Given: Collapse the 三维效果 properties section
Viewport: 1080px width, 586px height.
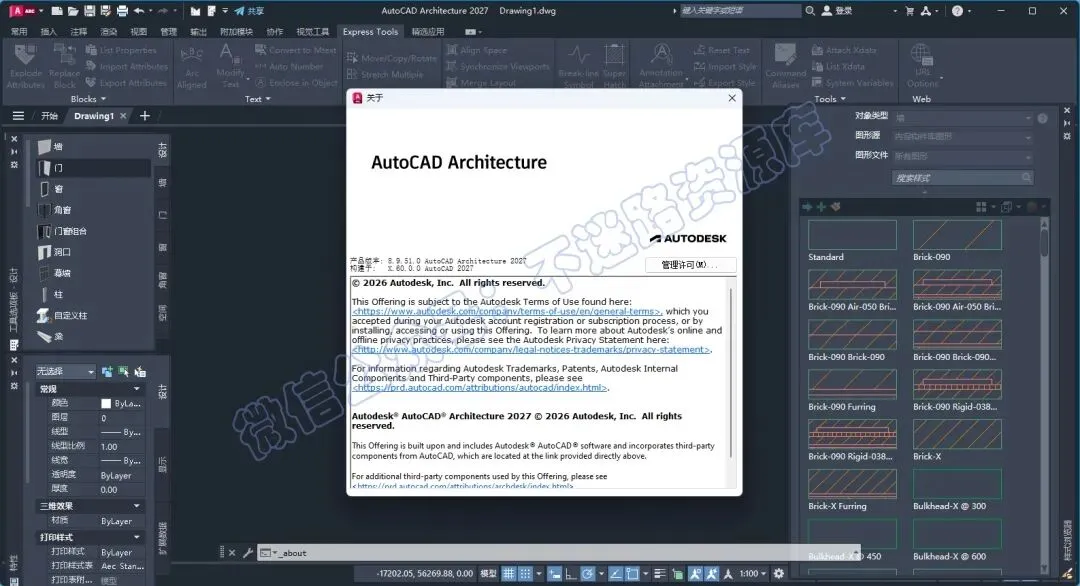Looking at the screenshot, I should tap(136, 506).
